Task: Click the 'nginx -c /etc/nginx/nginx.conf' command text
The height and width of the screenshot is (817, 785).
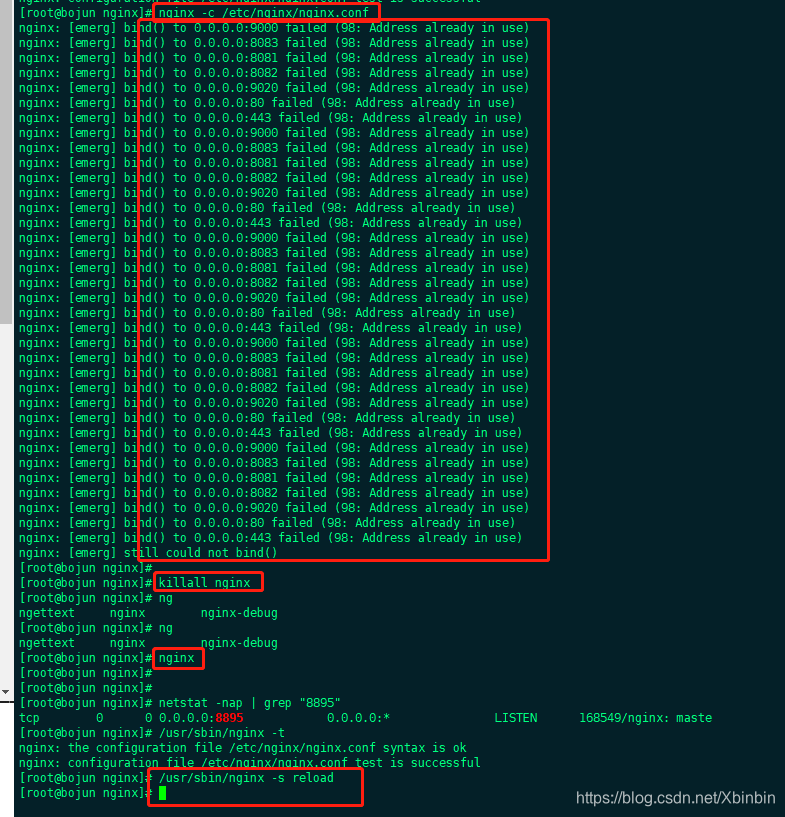Action: 264,13
